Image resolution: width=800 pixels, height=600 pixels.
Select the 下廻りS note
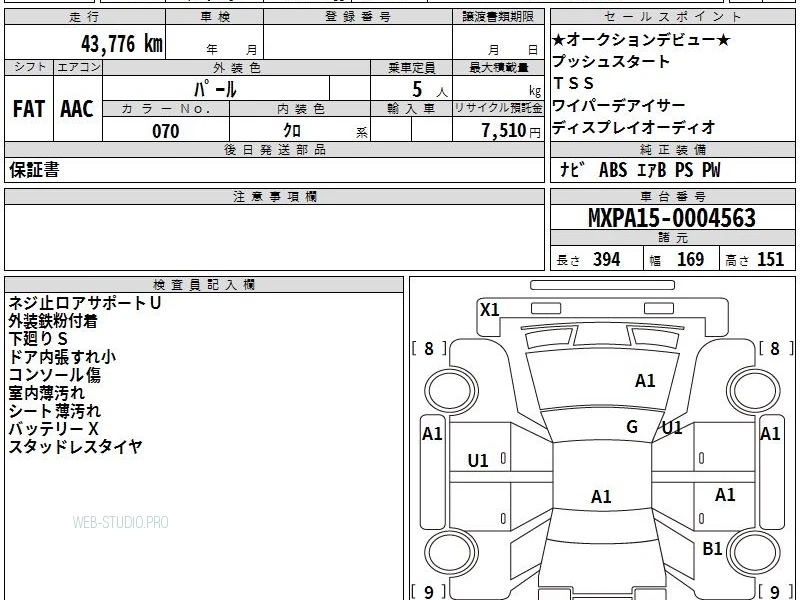(x=38, y=339)
